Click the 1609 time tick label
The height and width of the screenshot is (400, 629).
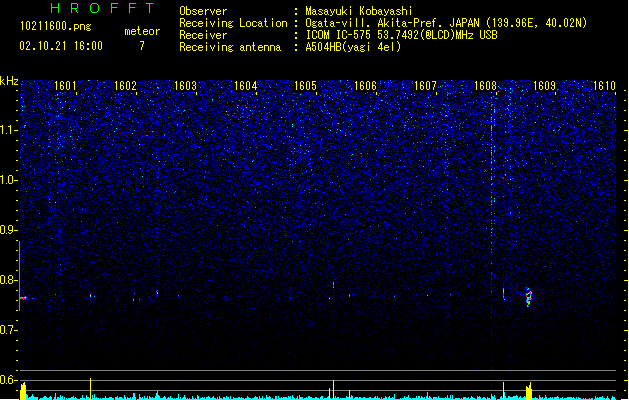pos(544,86)
